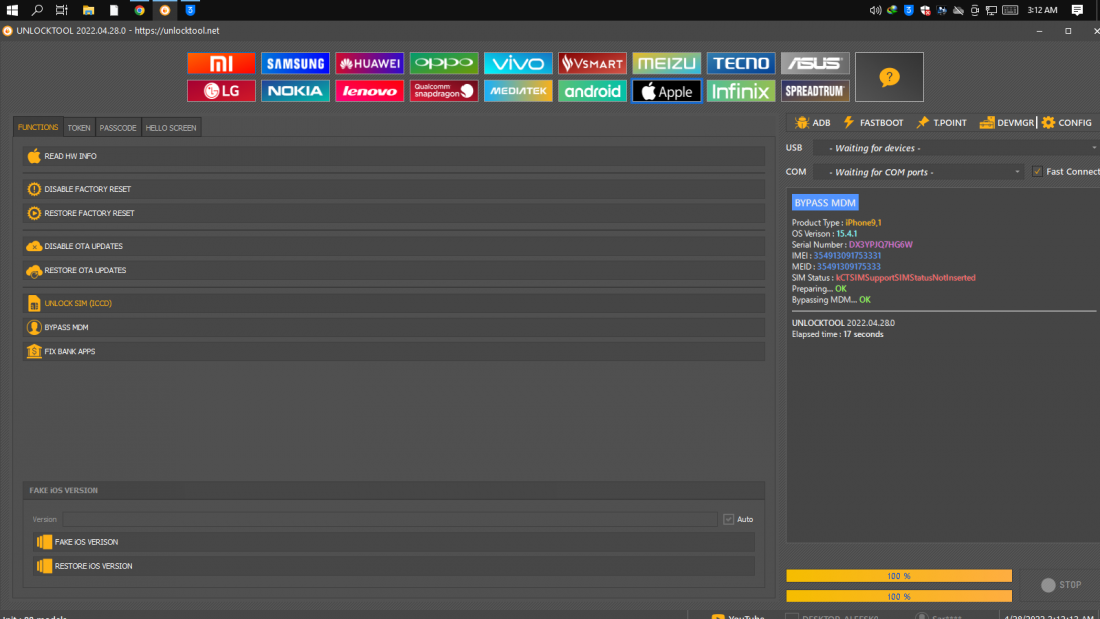Run Restore Factory Reset
The width and height of the screenshot is (1100, 619).
point(394,213)
